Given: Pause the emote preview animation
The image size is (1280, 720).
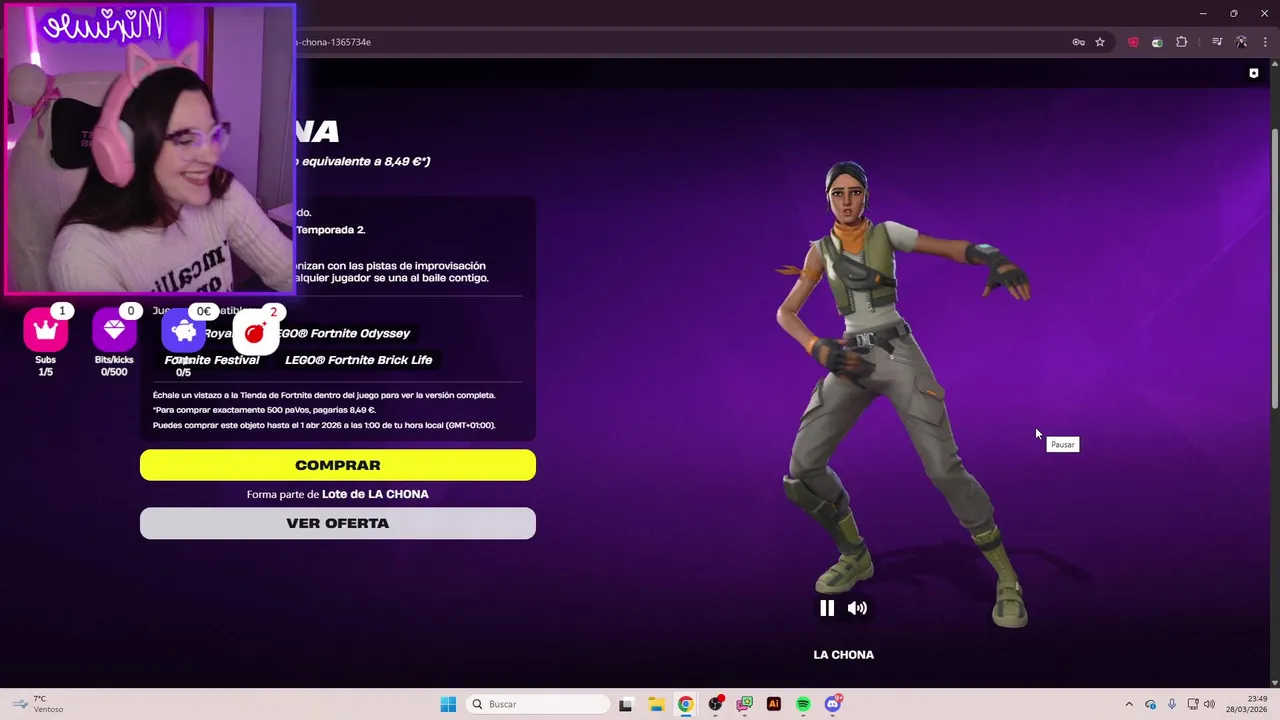Looking at the screenshot, I should [827, 608].
